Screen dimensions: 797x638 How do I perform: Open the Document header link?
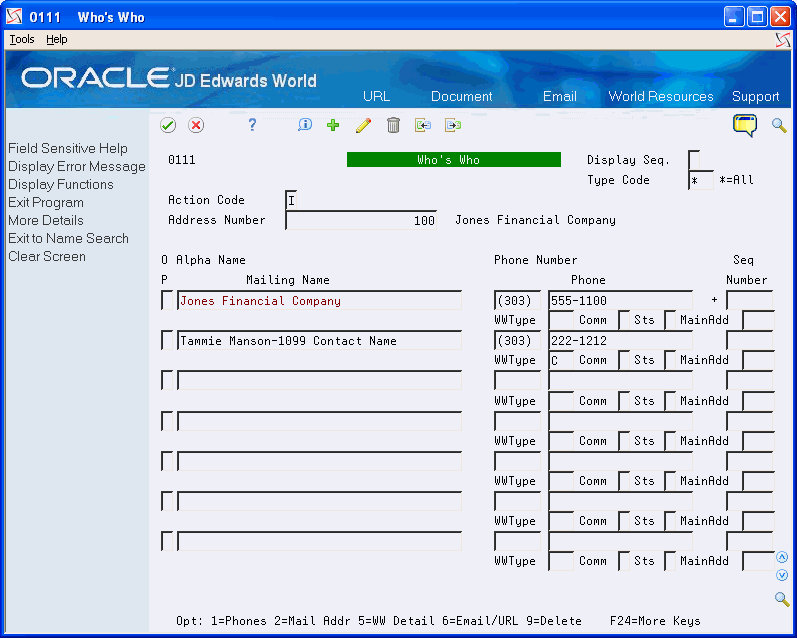462,96
